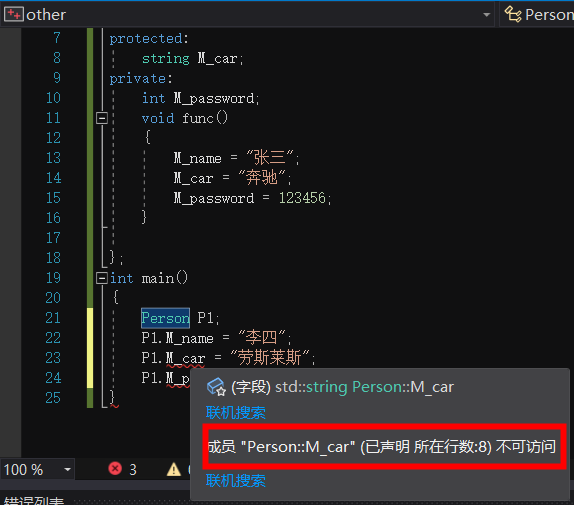Open the 'other' project scope dropdown

pos(487,15)
